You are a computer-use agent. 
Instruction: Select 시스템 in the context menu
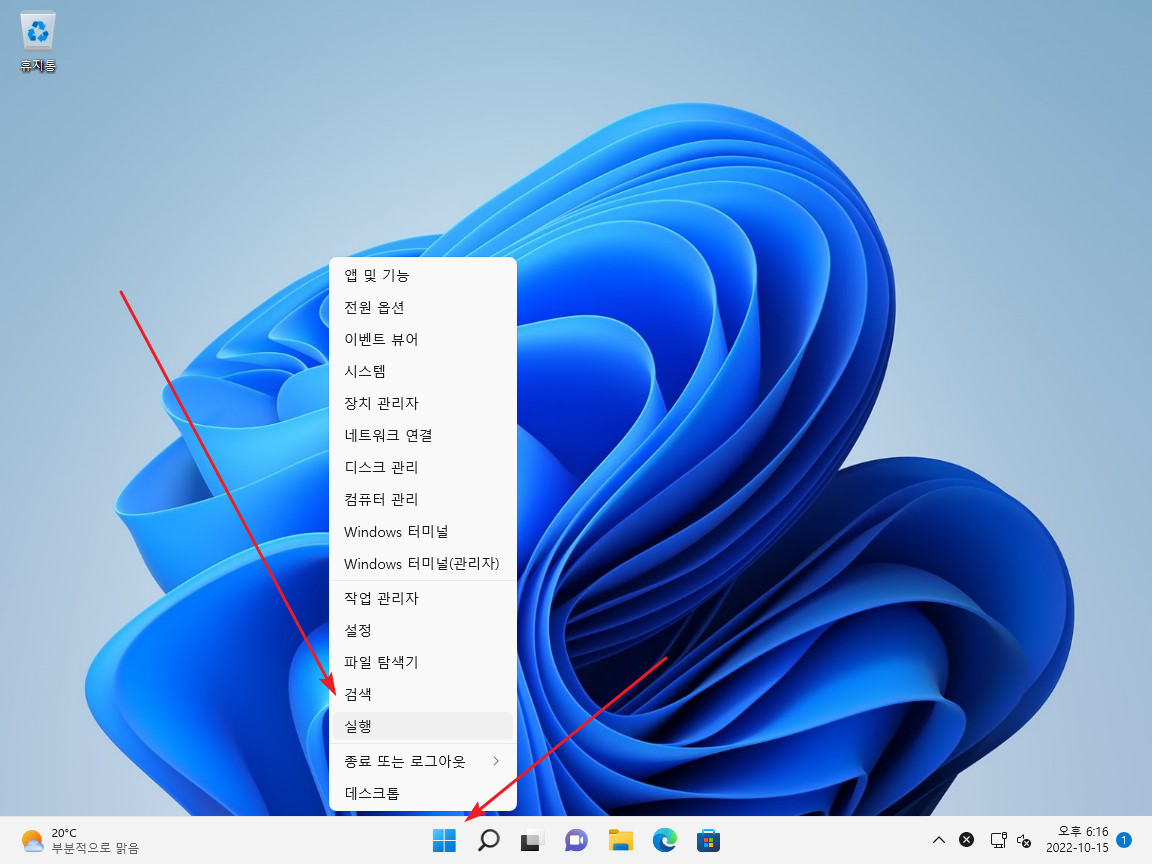[422, 371]
